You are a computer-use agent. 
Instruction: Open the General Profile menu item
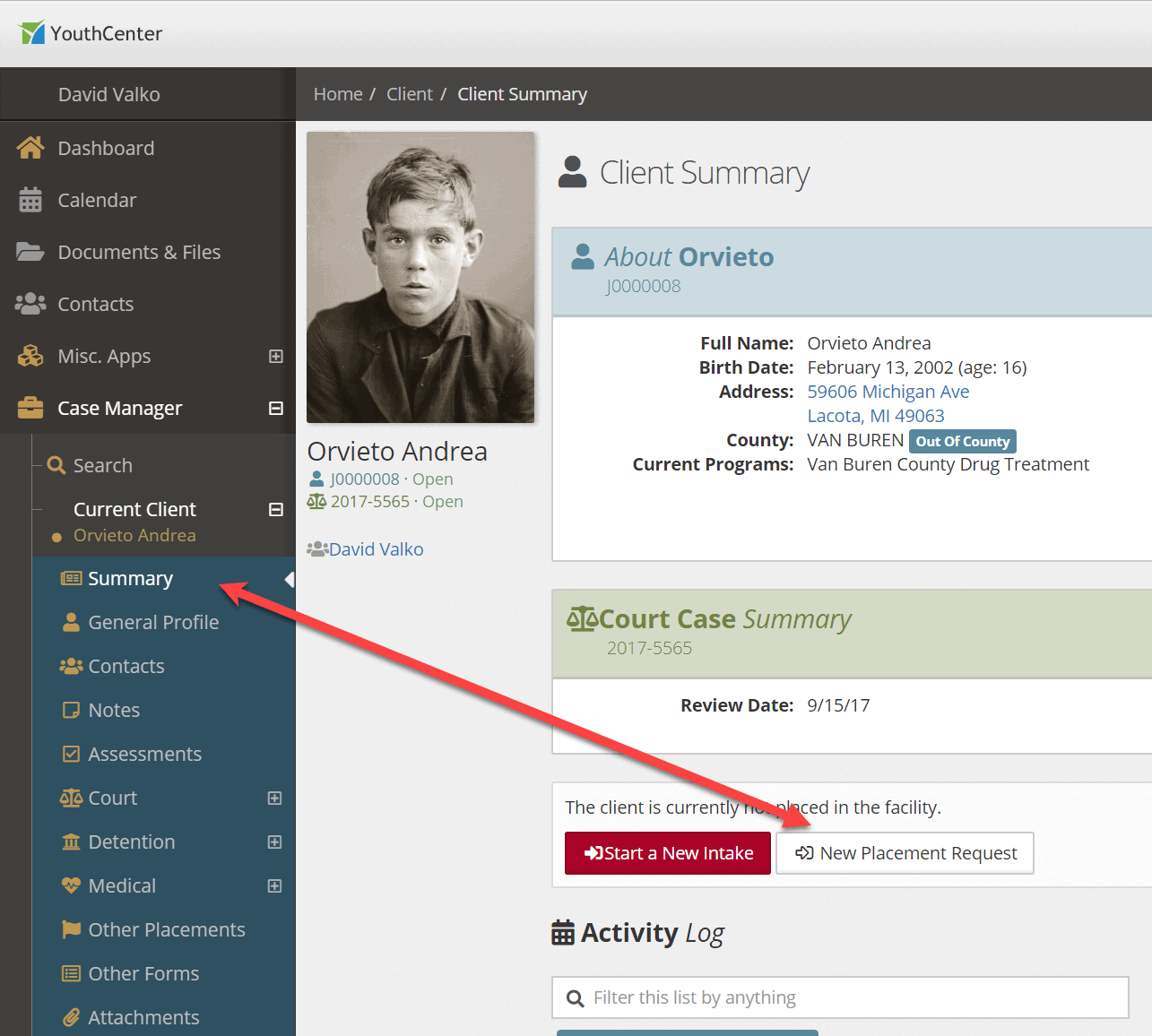153,622
